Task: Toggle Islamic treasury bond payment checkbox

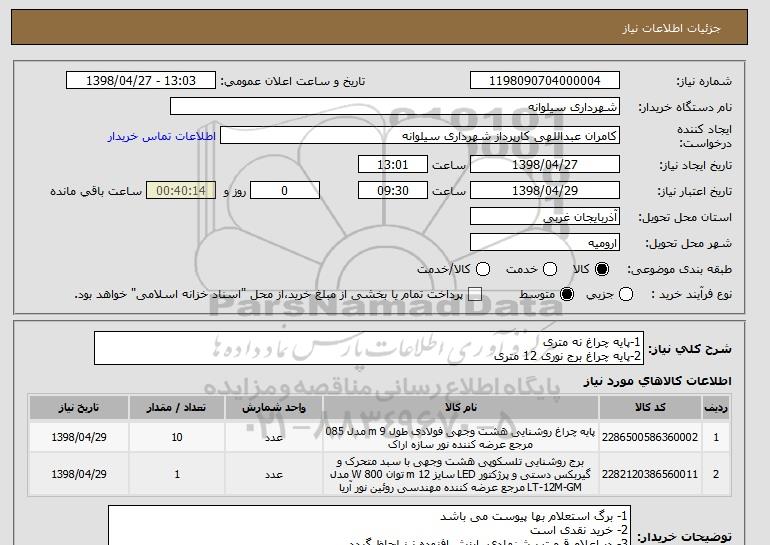Action: pos(475,294)
